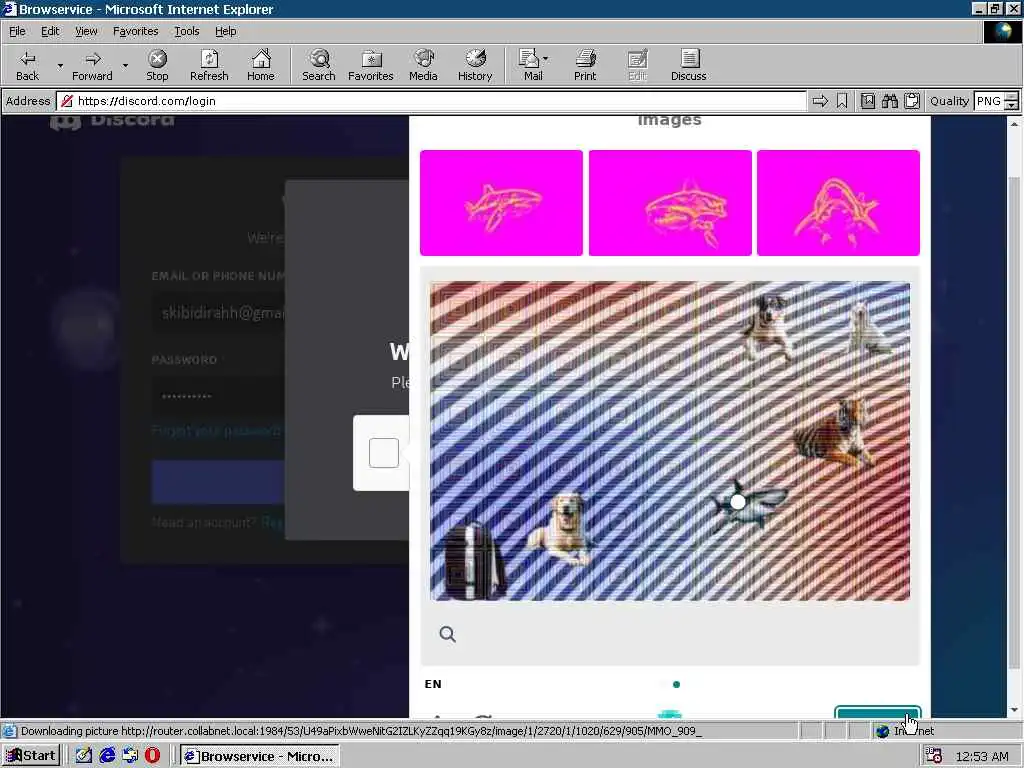Print the page using the toolbar

click(585, 65)
